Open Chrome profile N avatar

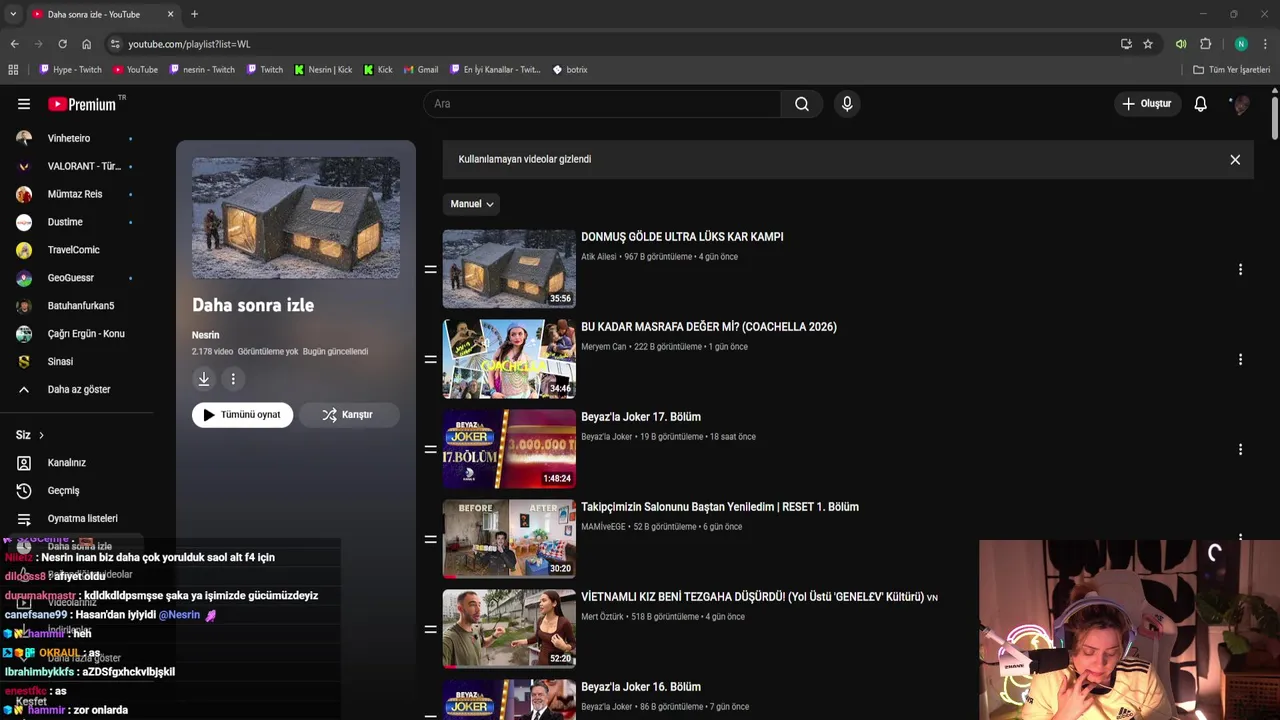pyautogui.click(x=1241, y=44)
